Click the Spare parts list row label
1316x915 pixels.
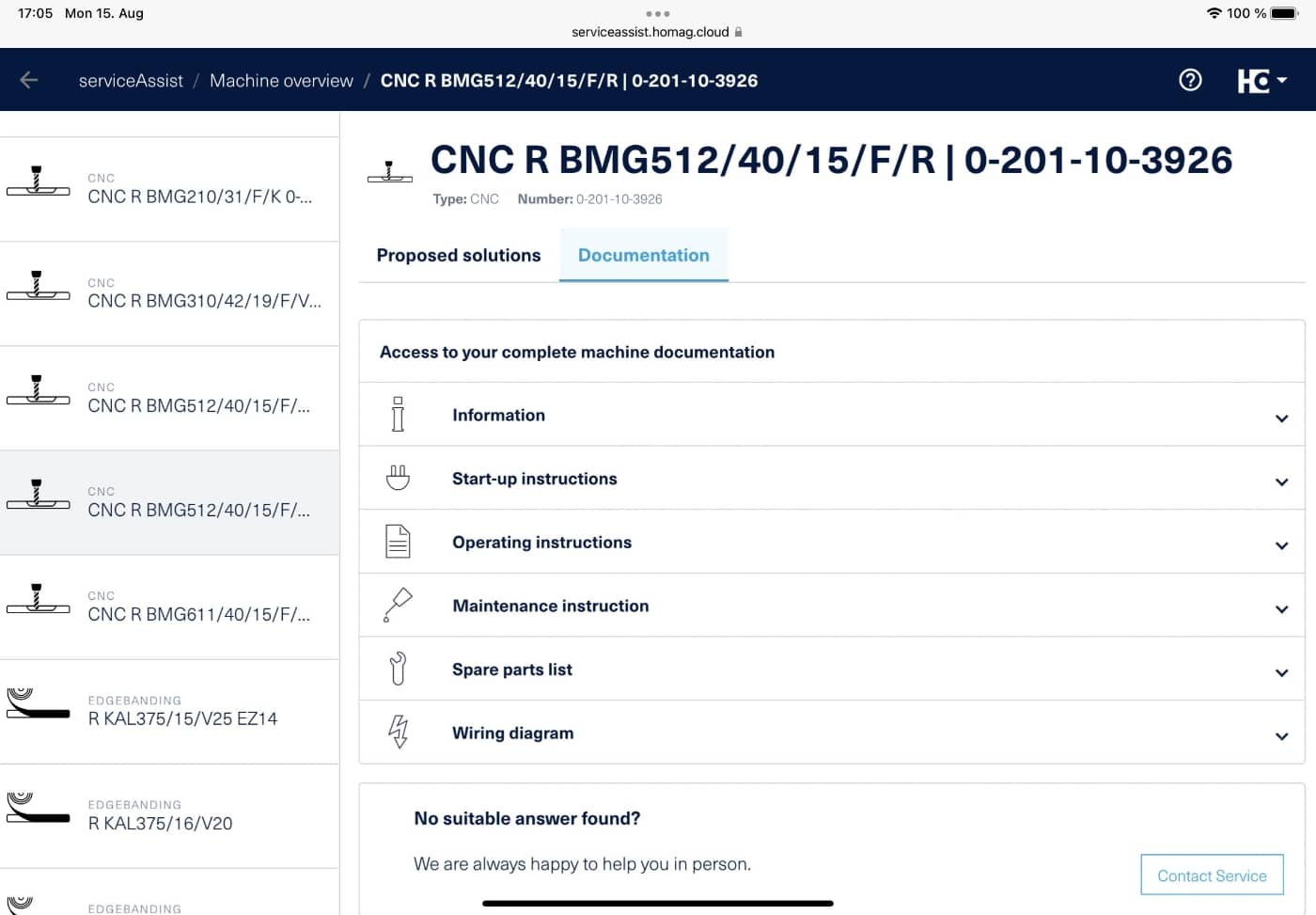(x=511, y=670)
